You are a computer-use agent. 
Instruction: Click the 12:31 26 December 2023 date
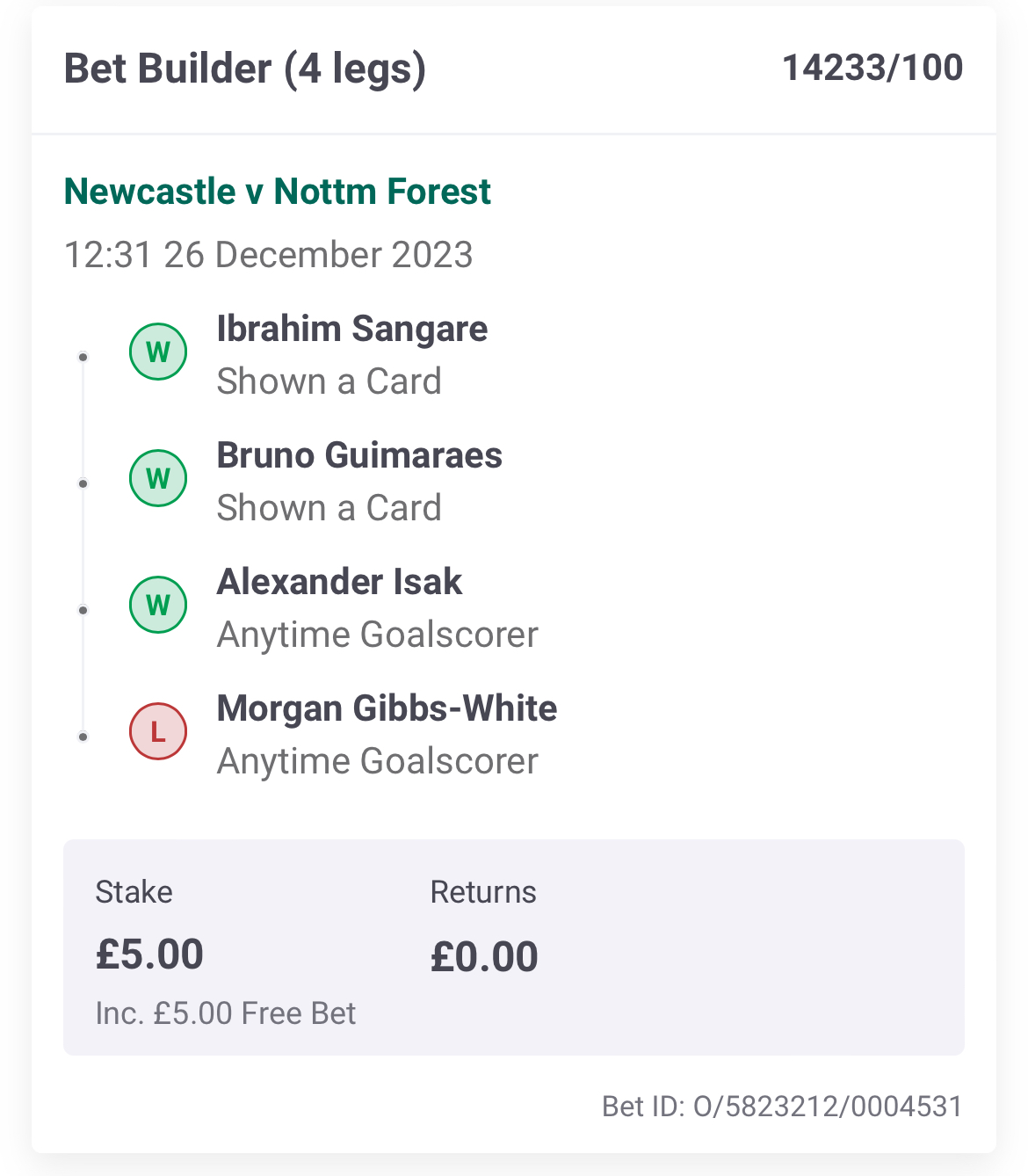coord(269,255)
